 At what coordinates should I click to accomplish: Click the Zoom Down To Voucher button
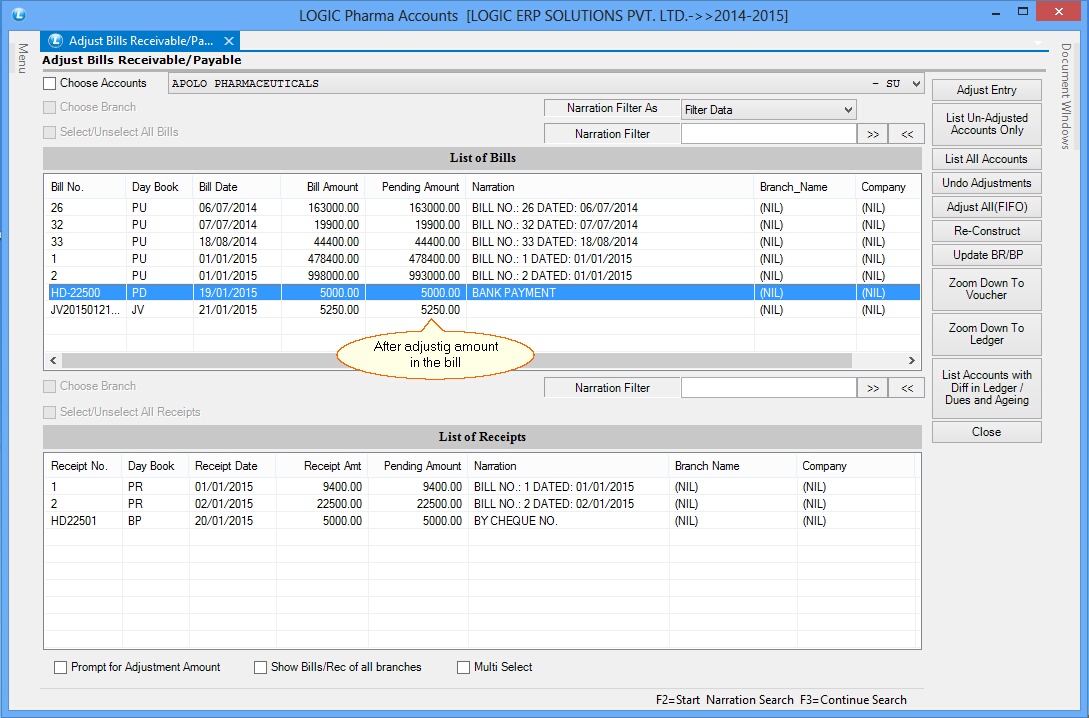click(x=986, y=289)
